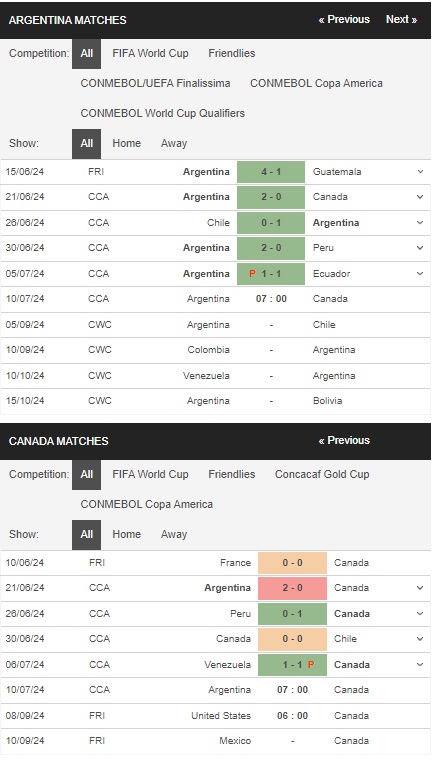Expand the Chile 0-1 Argentina match details
The image size is (434, 760).
(x=420, y=222)
